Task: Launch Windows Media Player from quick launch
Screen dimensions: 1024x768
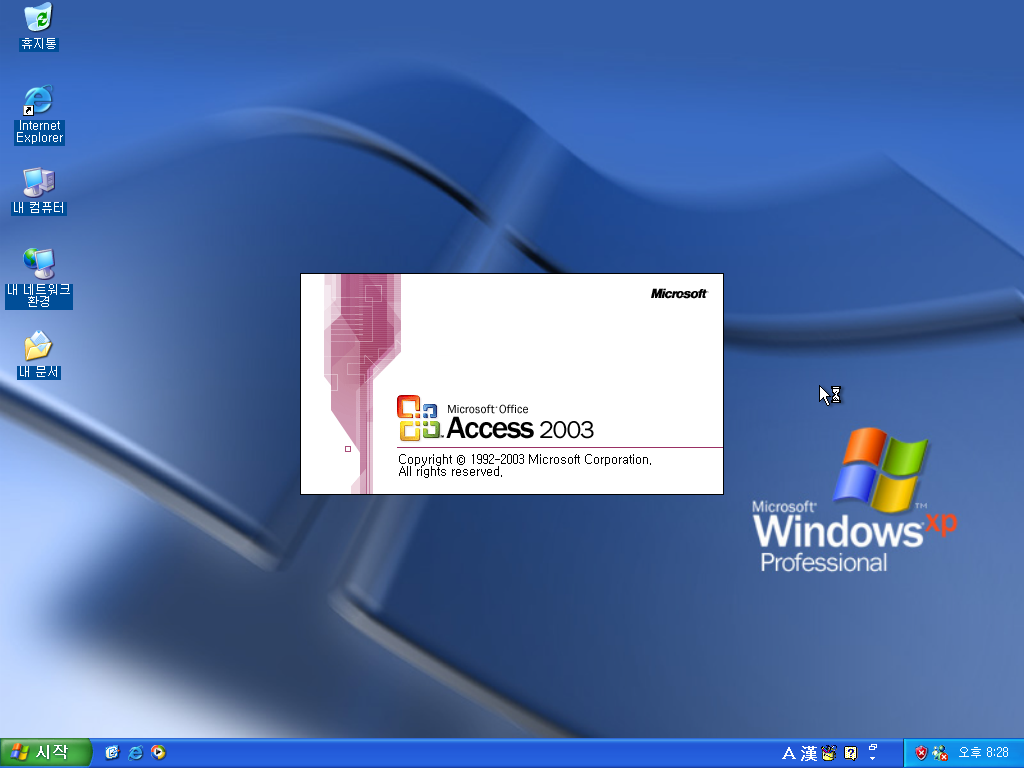Action: (158, 753)
